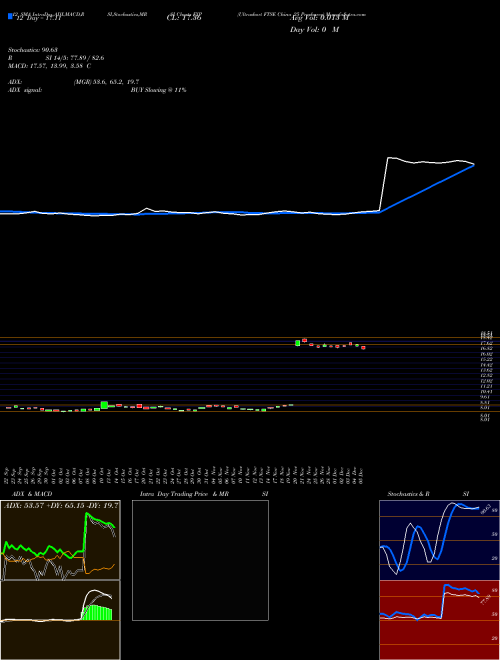Click the large green gap-up candlestick
500x660 pixels.
(298, 343)
